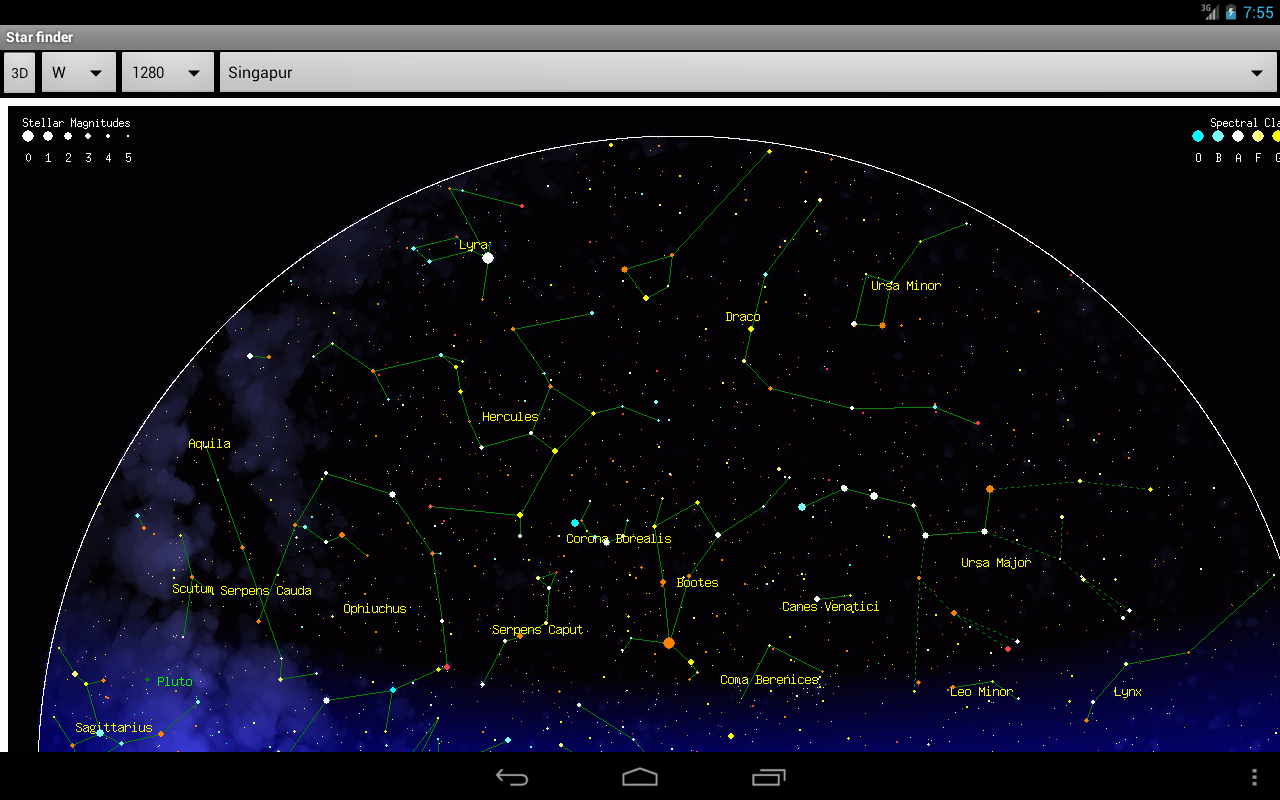This screenshot has width=1280, height=800.
Task: Select the large orange star below Bootes
Action: pyautogui.click(x=669, y=643)
